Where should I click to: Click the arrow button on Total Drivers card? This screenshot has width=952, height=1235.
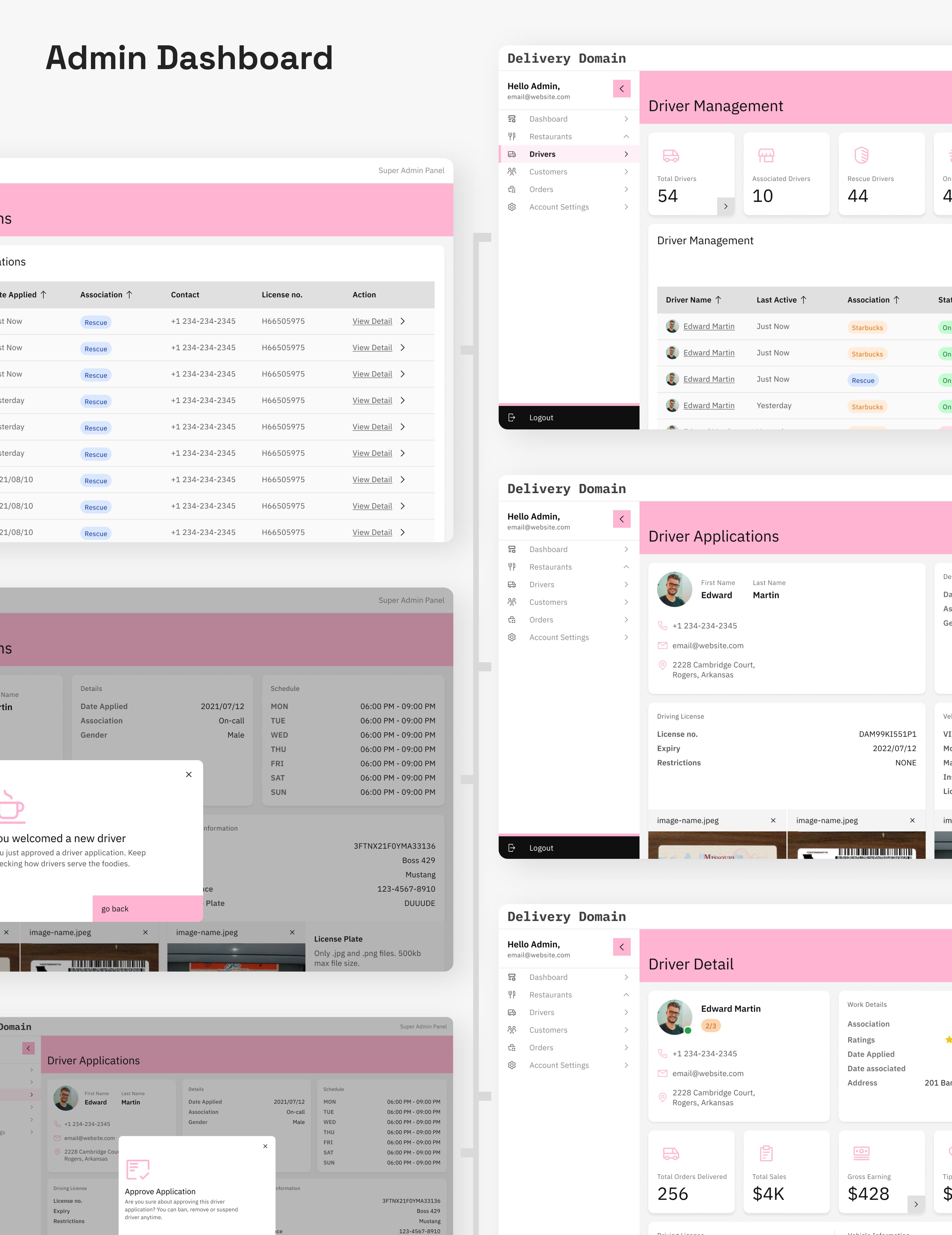pyautogui.click(x=726, y=206)
